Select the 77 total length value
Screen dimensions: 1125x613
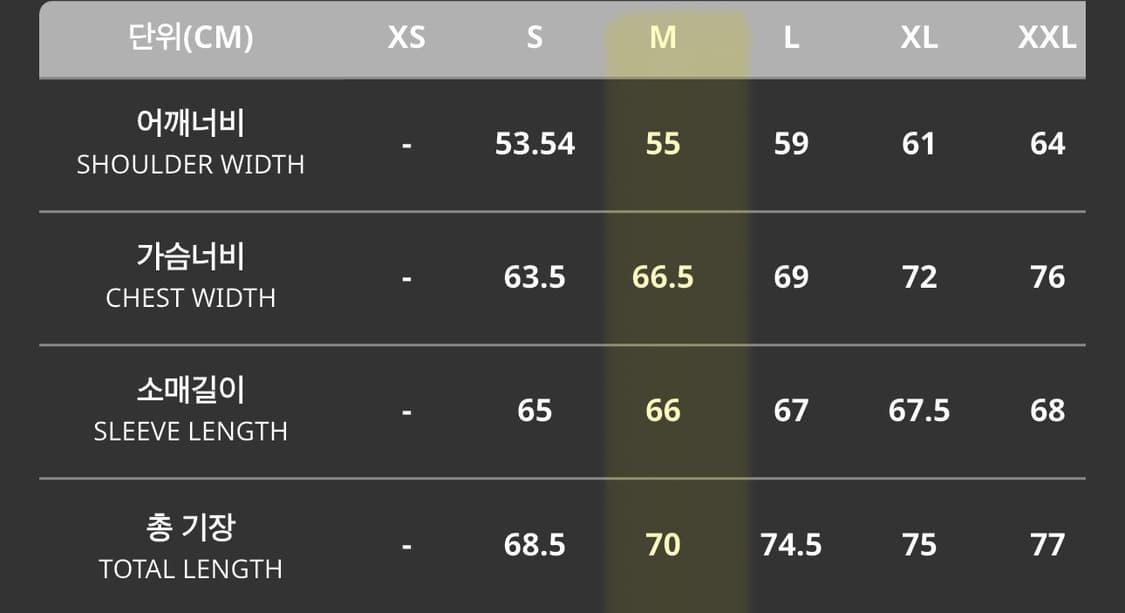click(1047, 545)
